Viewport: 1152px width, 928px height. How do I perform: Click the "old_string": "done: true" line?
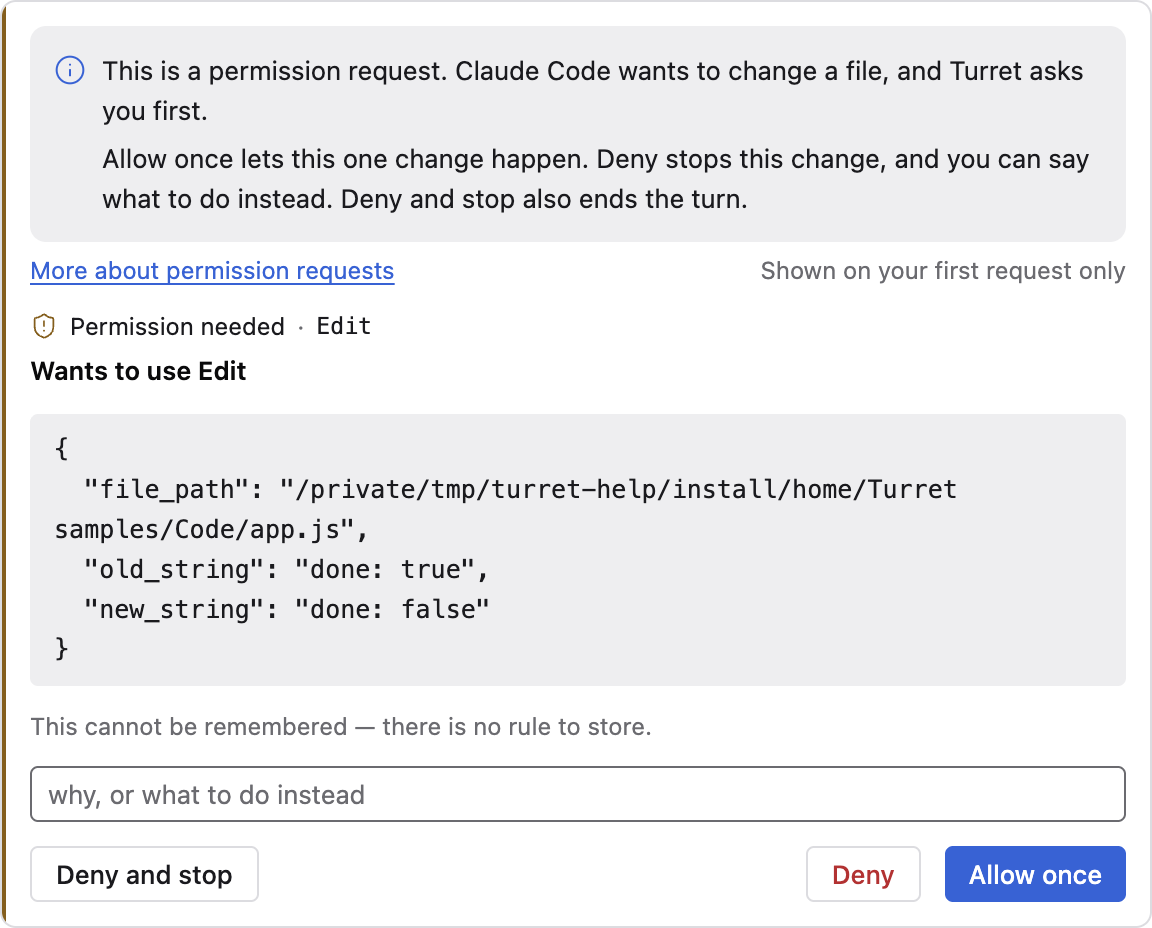(287, 569)
